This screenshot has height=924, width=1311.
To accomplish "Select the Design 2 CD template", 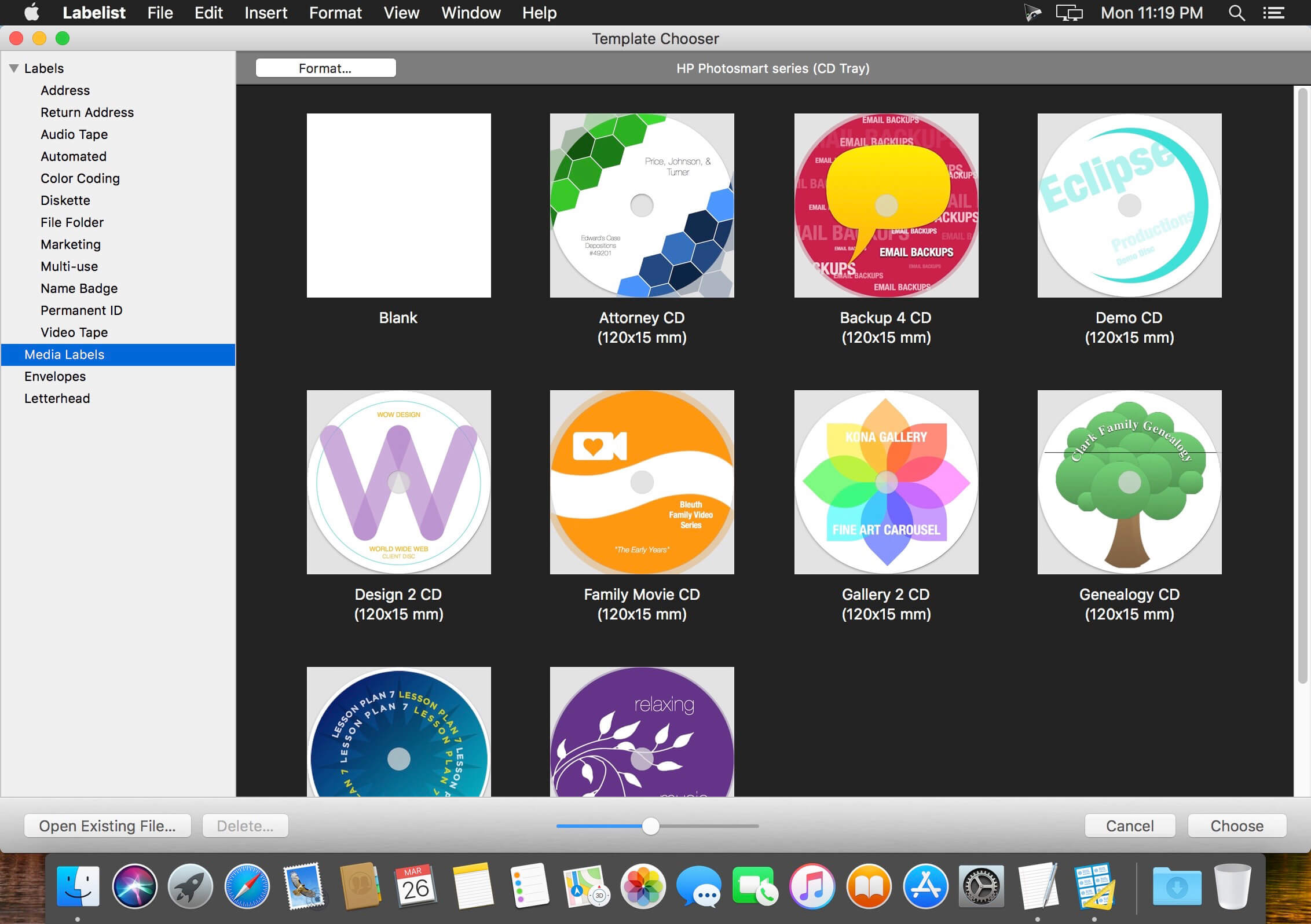I will (x=398, y=482).
